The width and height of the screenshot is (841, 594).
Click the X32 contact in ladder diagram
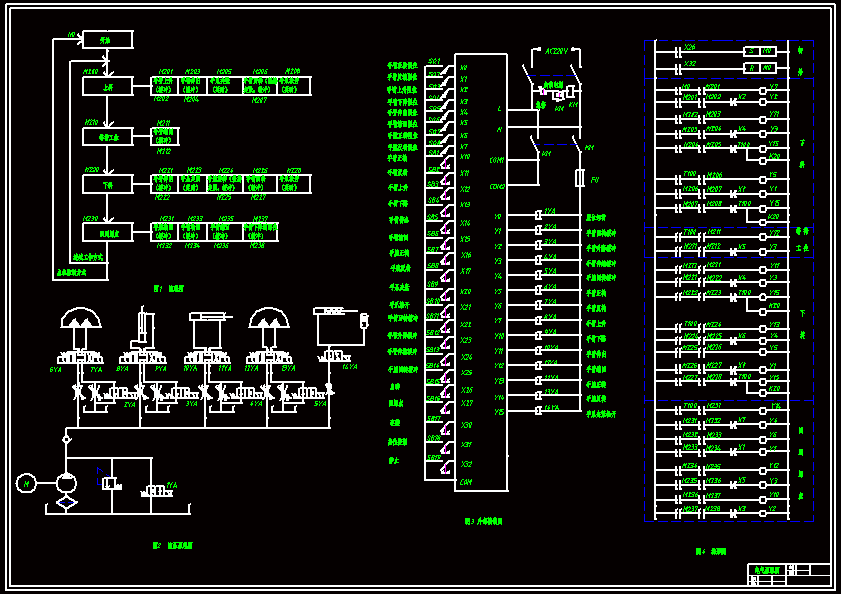point(678,69)
